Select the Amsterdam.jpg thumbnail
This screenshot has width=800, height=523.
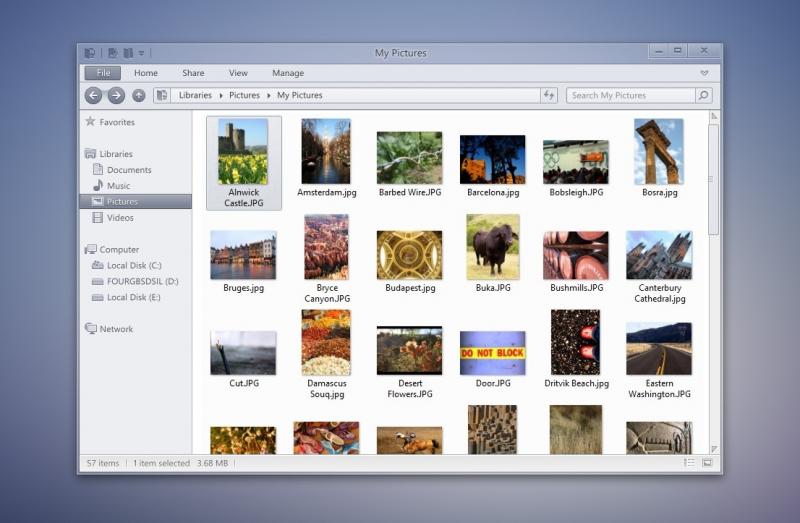point(326,152)
